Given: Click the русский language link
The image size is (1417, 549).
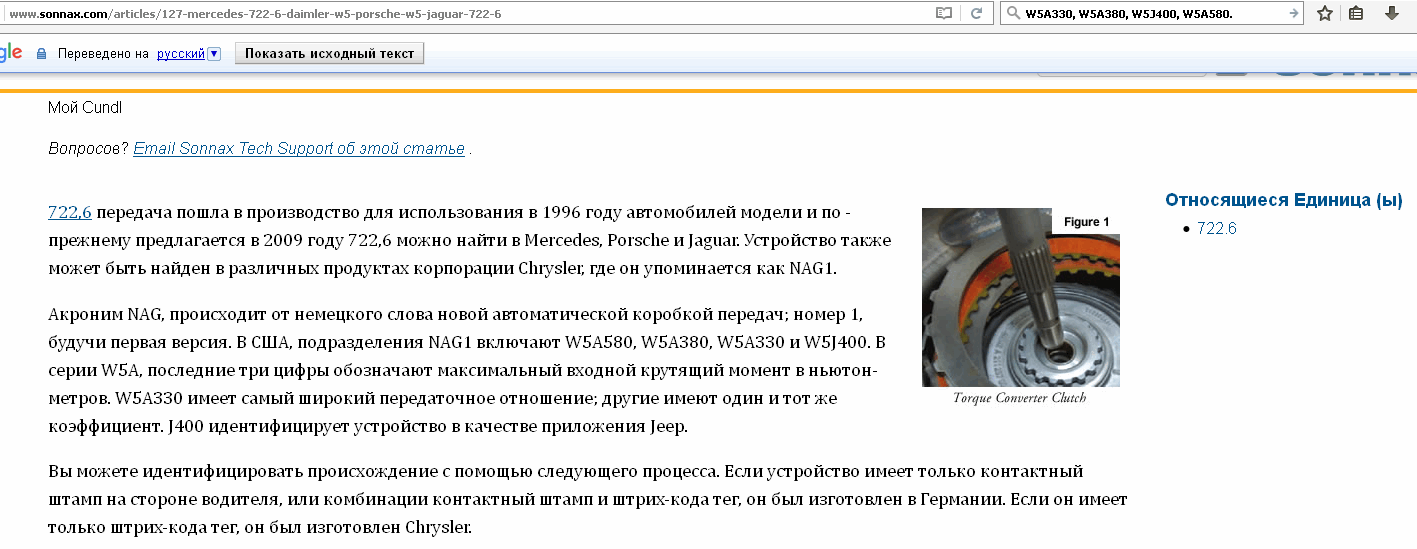Looking at the screenshot, I should [181, 54].
